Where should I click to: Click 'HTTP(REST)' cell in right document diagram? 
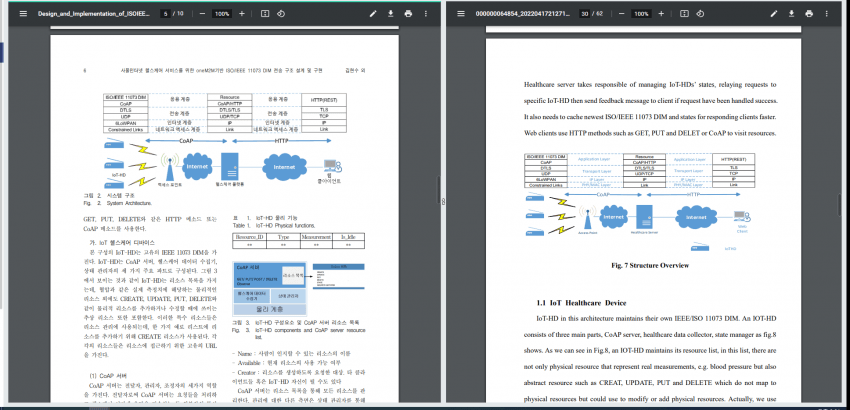tap(732, 159)
